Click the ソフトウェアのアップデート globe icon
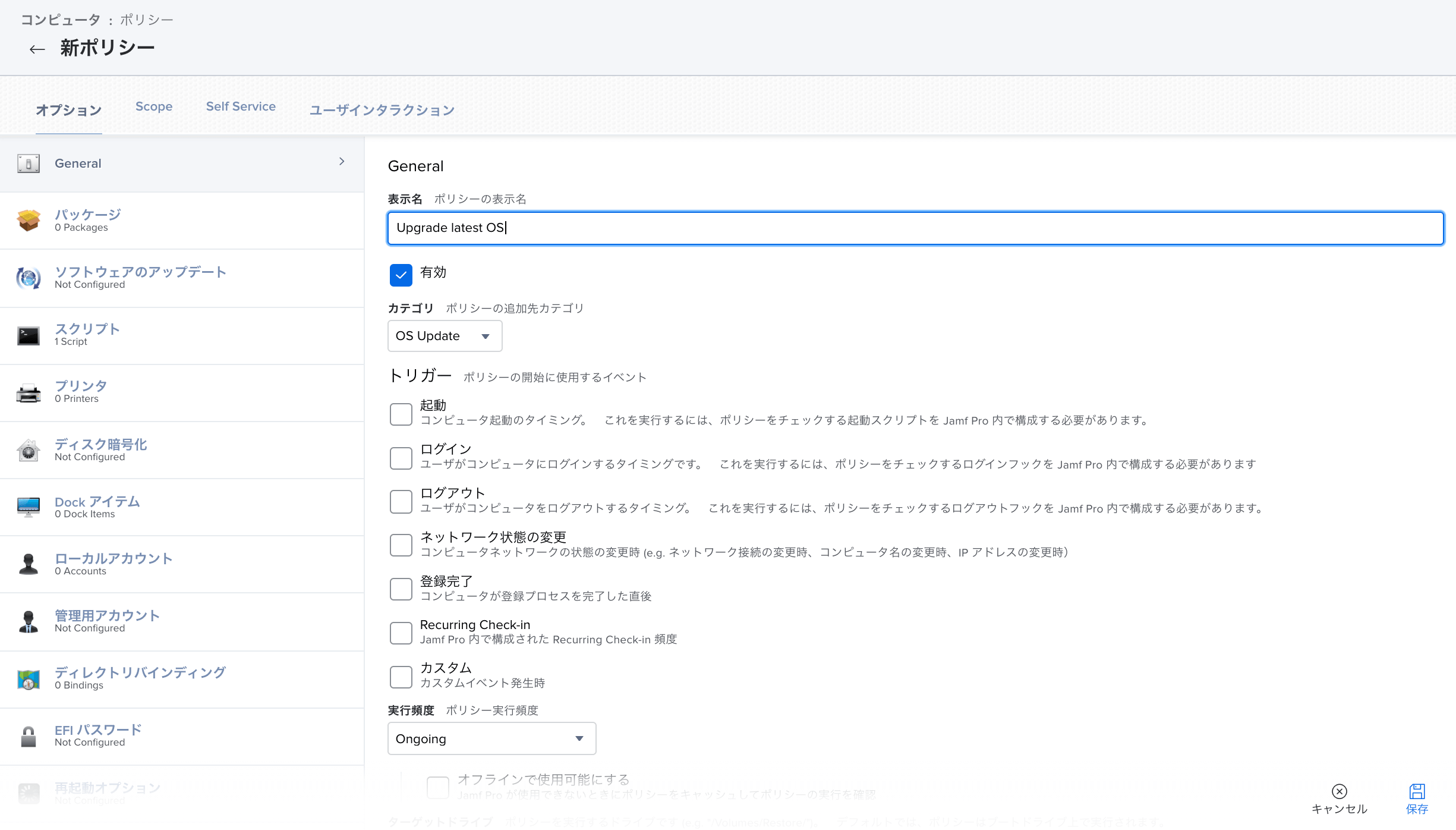Image resolution: width=1456 pixels, height=830 pixels. [x=29, y=278]
